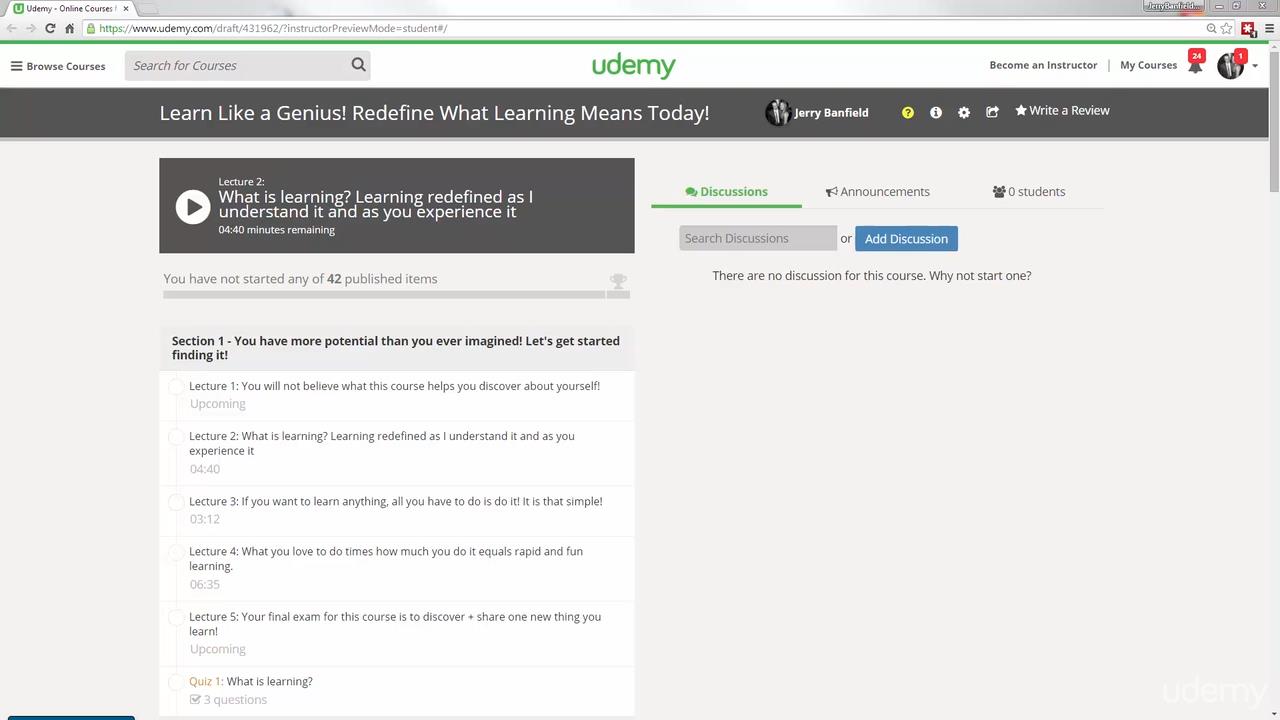Click the Add Discussion button

(x=906, y=238)
